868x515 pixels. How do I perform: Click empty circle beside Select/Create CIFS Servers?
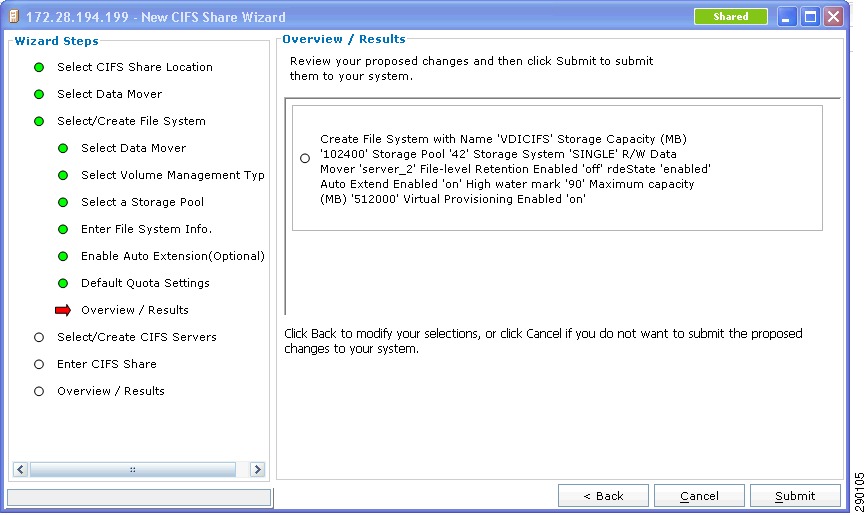point(39,337)
